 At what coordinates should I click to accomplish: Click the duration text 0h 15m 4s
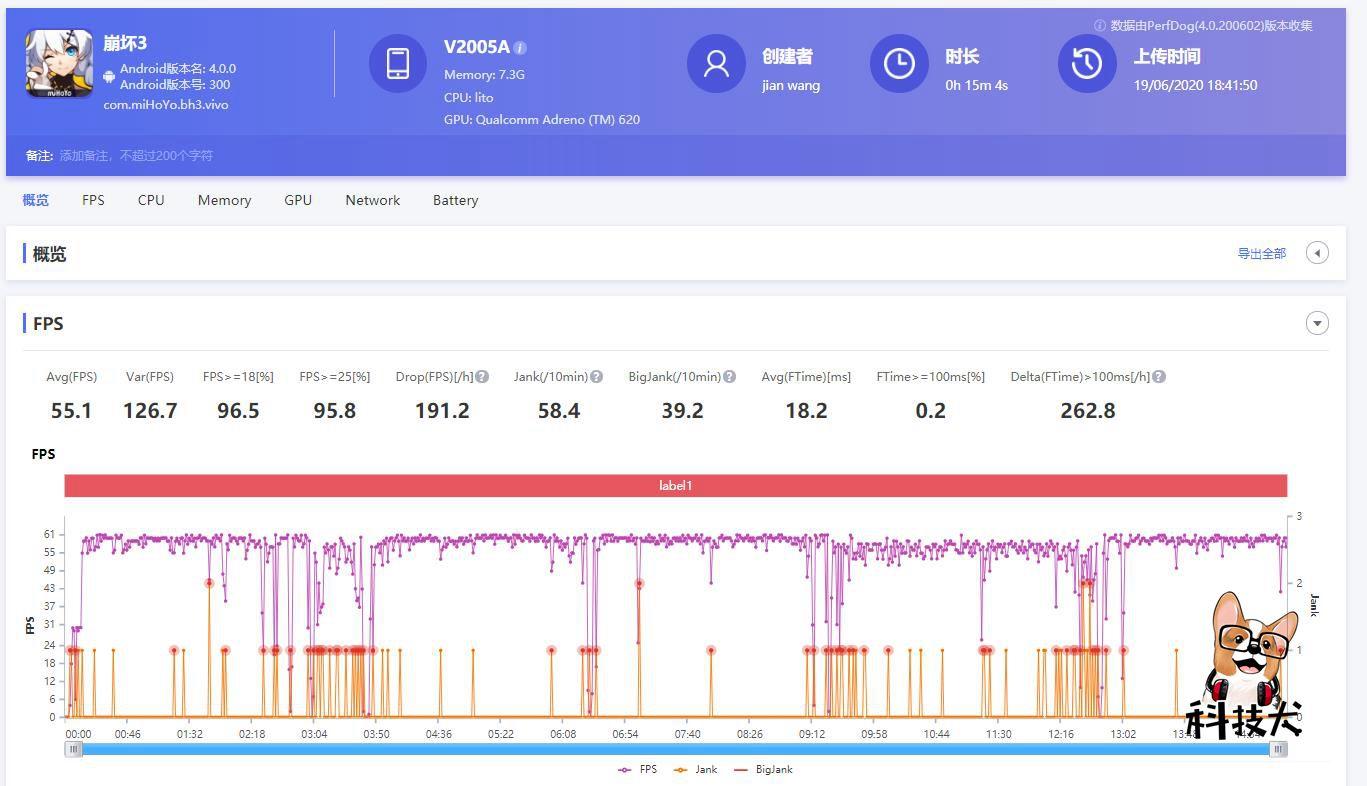pyautogui.click(x=977, y=85)
